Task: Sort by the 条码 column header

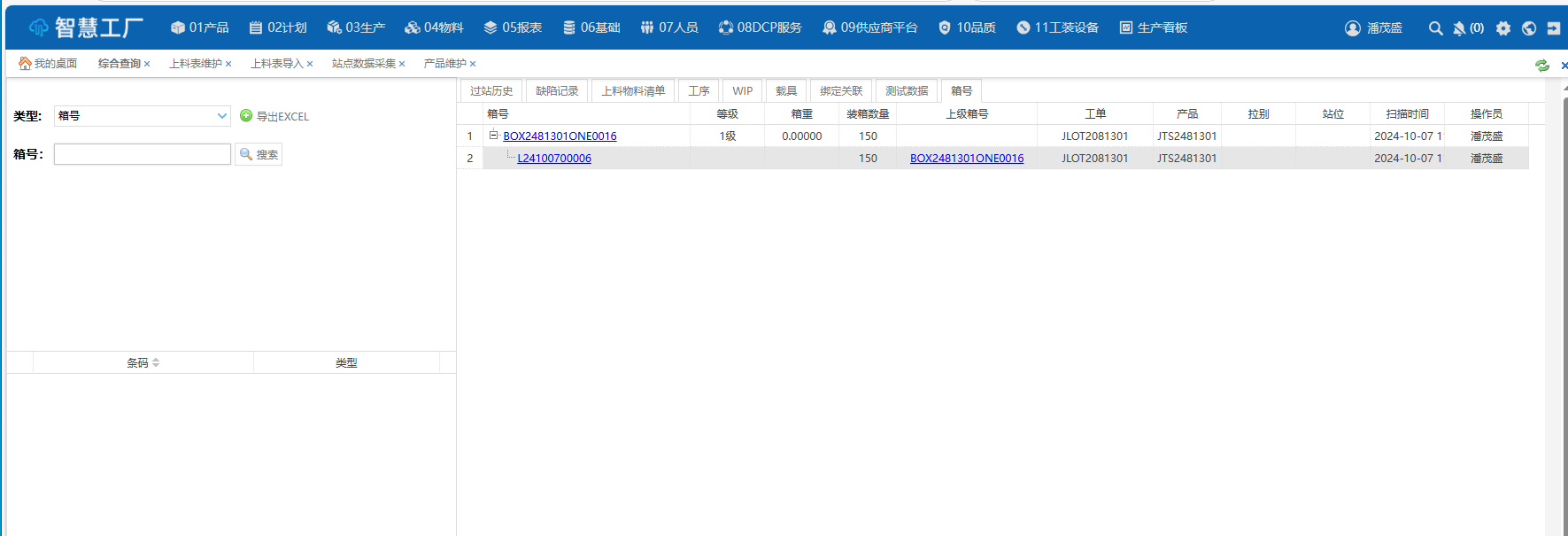Action: pyautogui.click(x=143, y=362)
